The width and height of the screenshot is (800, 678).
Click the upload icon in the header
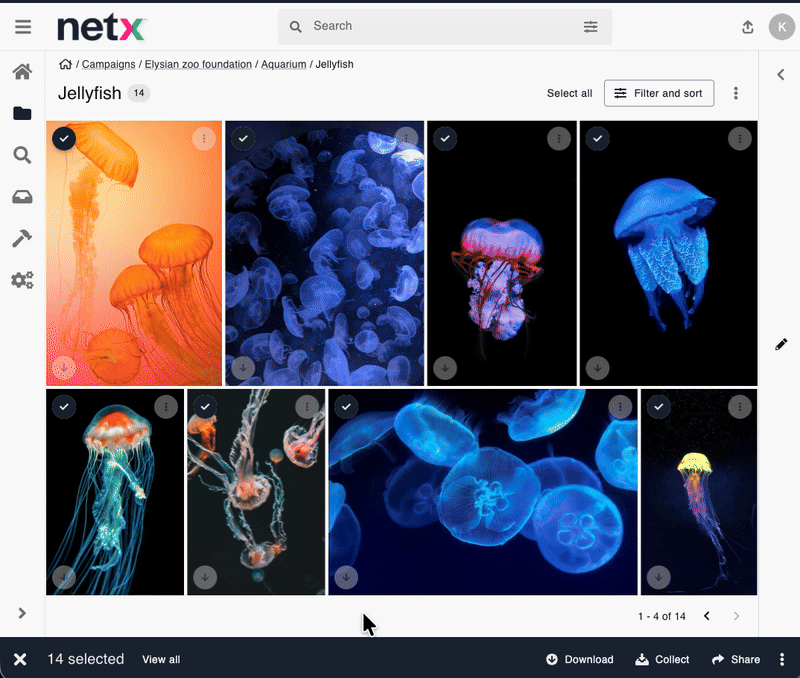[x=748, y=27]
